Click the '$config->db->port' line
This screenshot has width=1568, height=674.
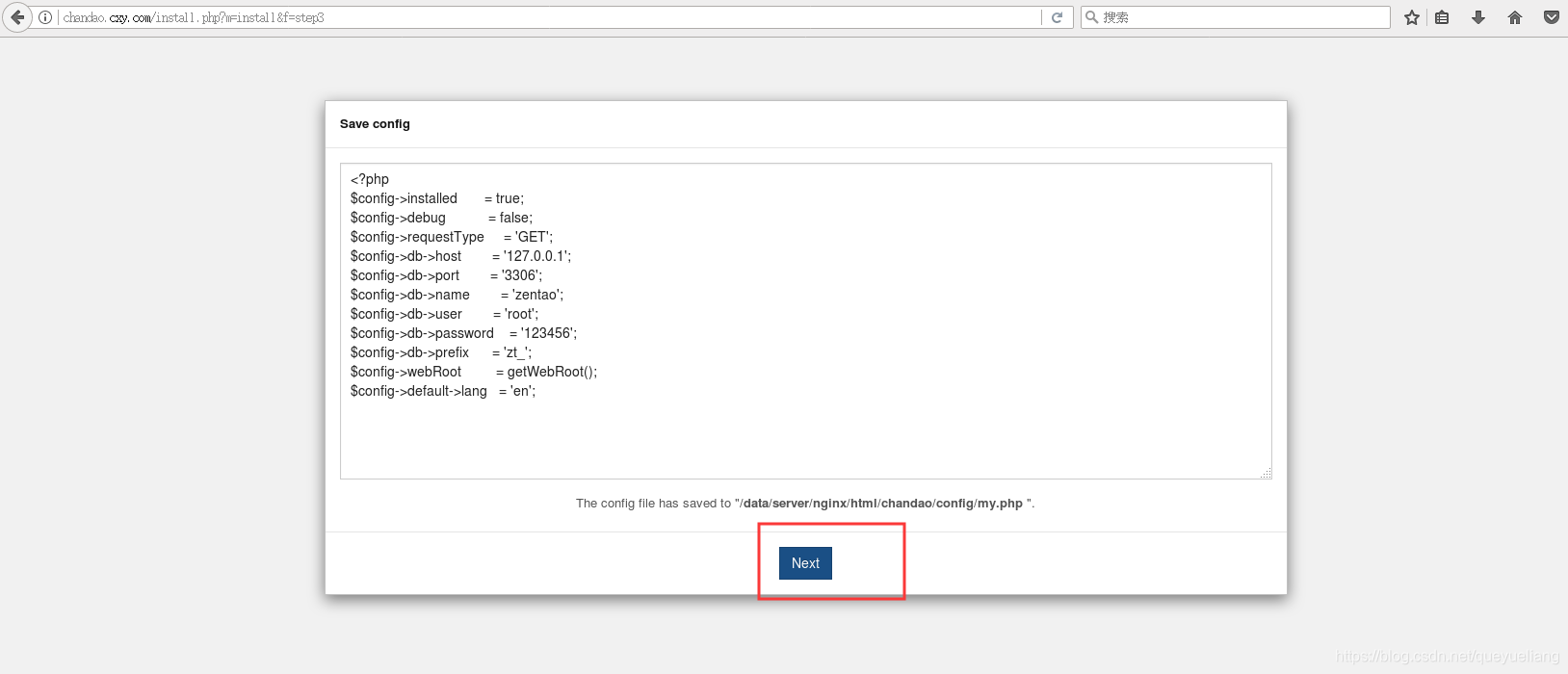[x=446, y=275]
